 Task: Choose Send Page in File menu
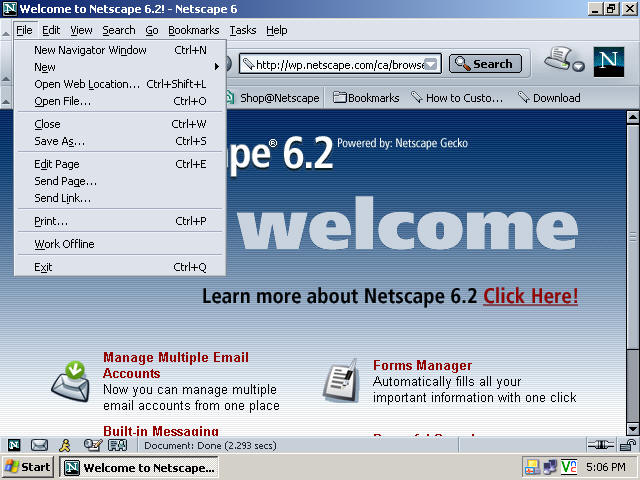pos(120,181)
